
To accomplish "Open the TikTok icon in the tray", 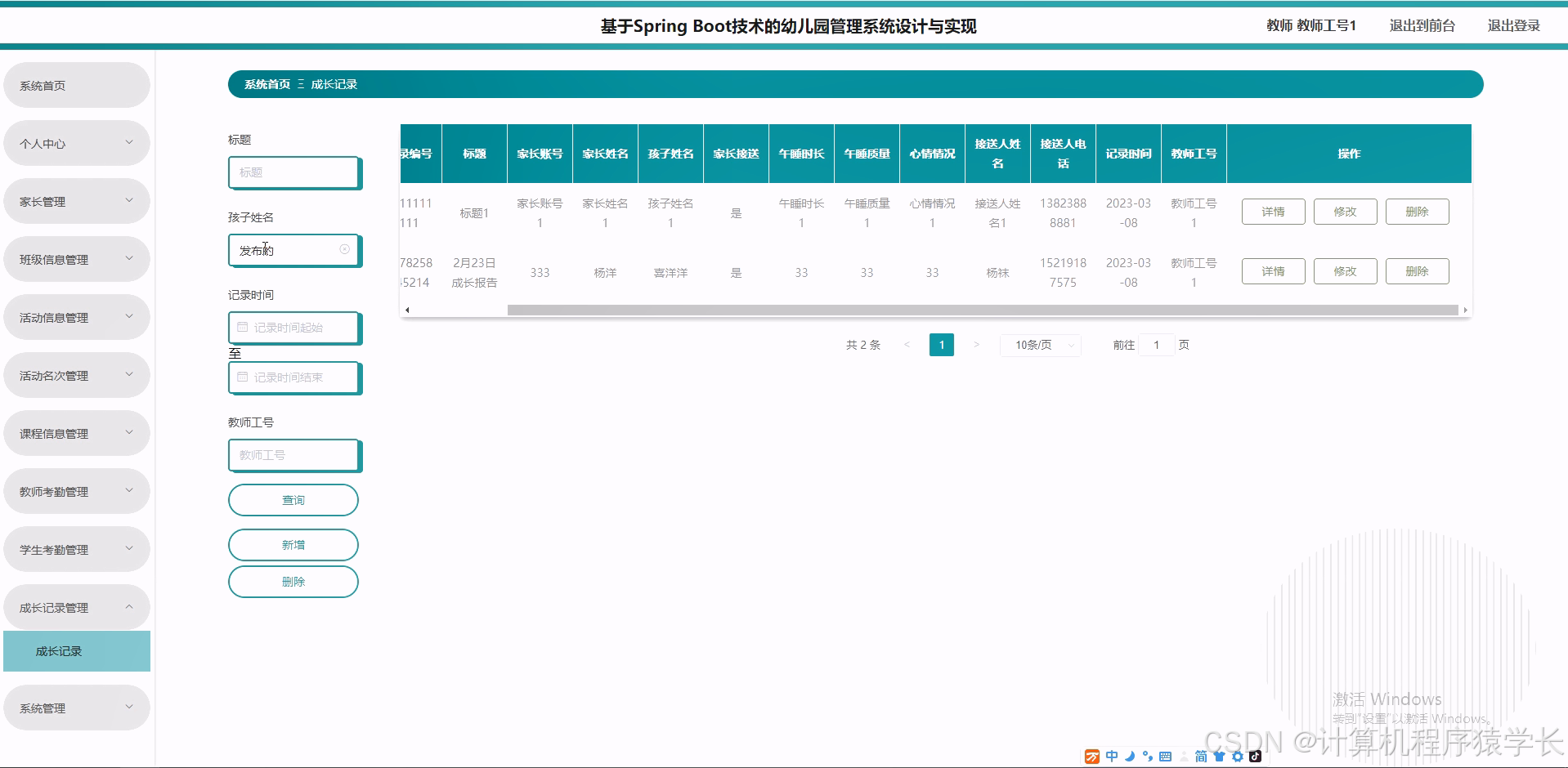I will coord(1256,756).
